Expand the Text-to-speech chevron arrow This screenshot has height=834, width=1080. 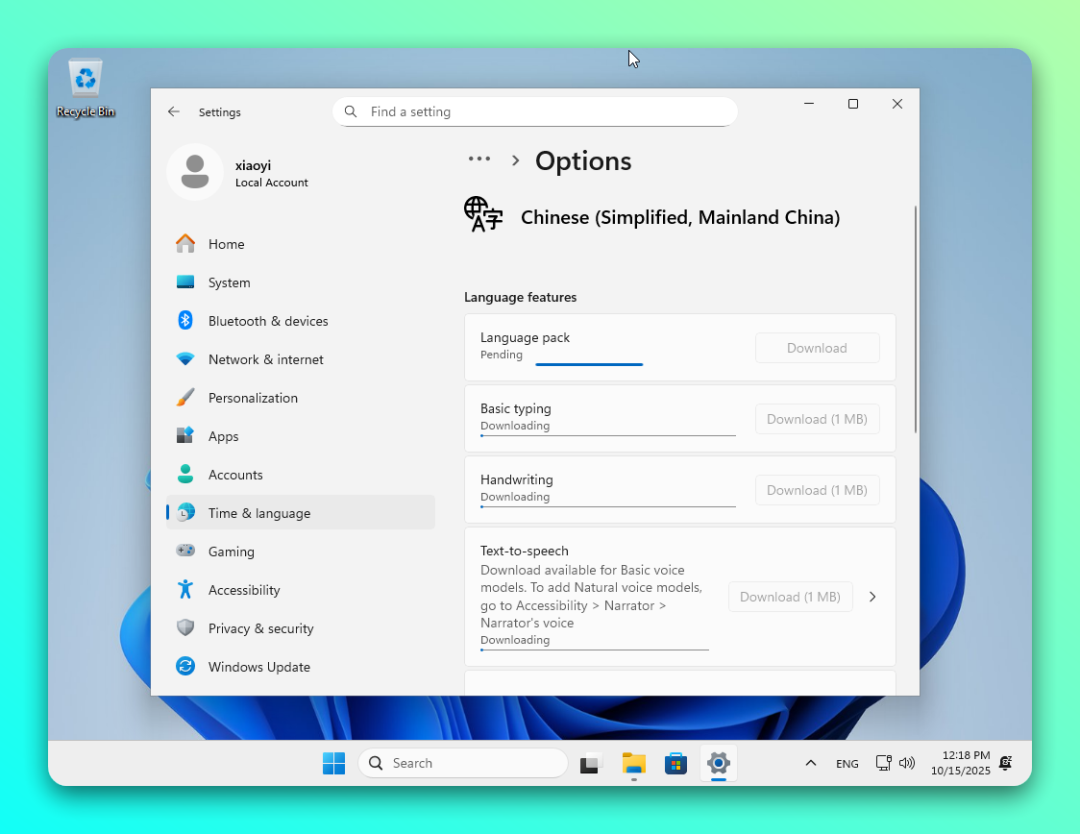pos(872,597)
